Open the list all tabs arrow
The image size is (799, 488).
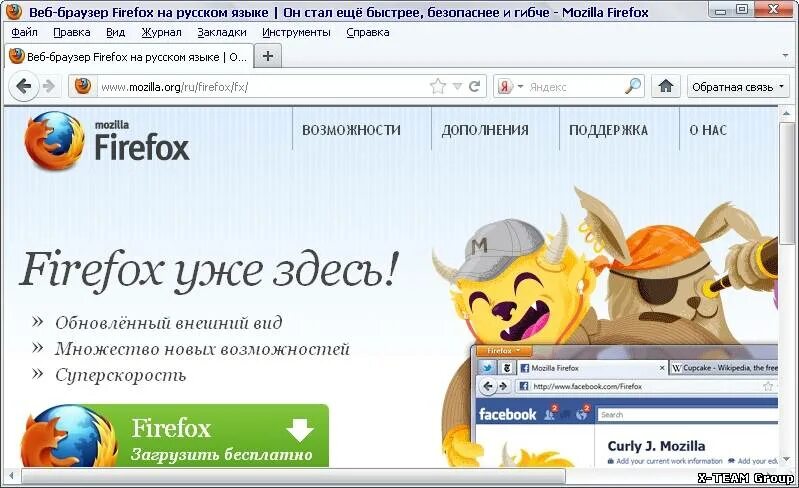[x=785, y=56]
